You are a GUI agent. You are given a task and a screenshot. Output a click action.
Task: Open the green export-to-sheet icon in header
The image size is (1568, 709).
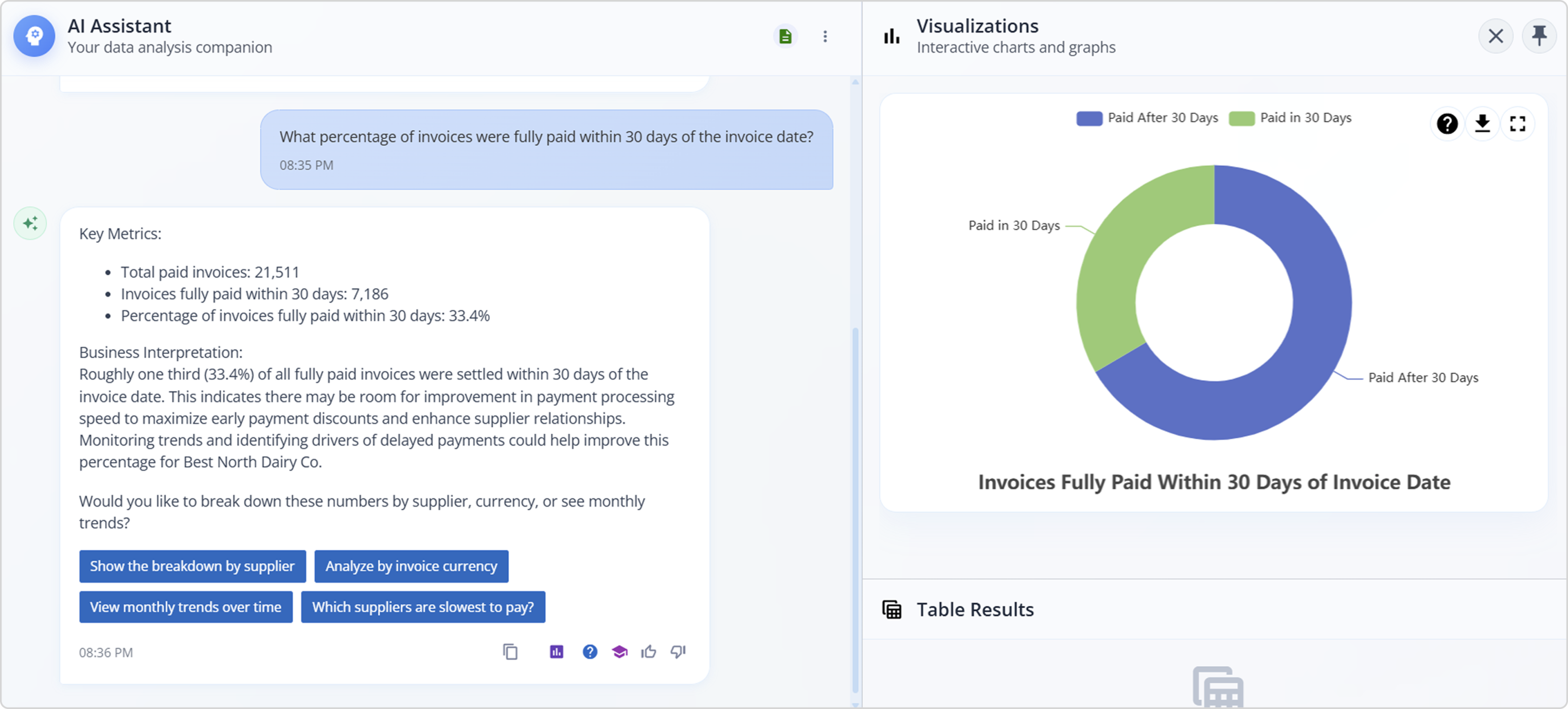(785, 37)
